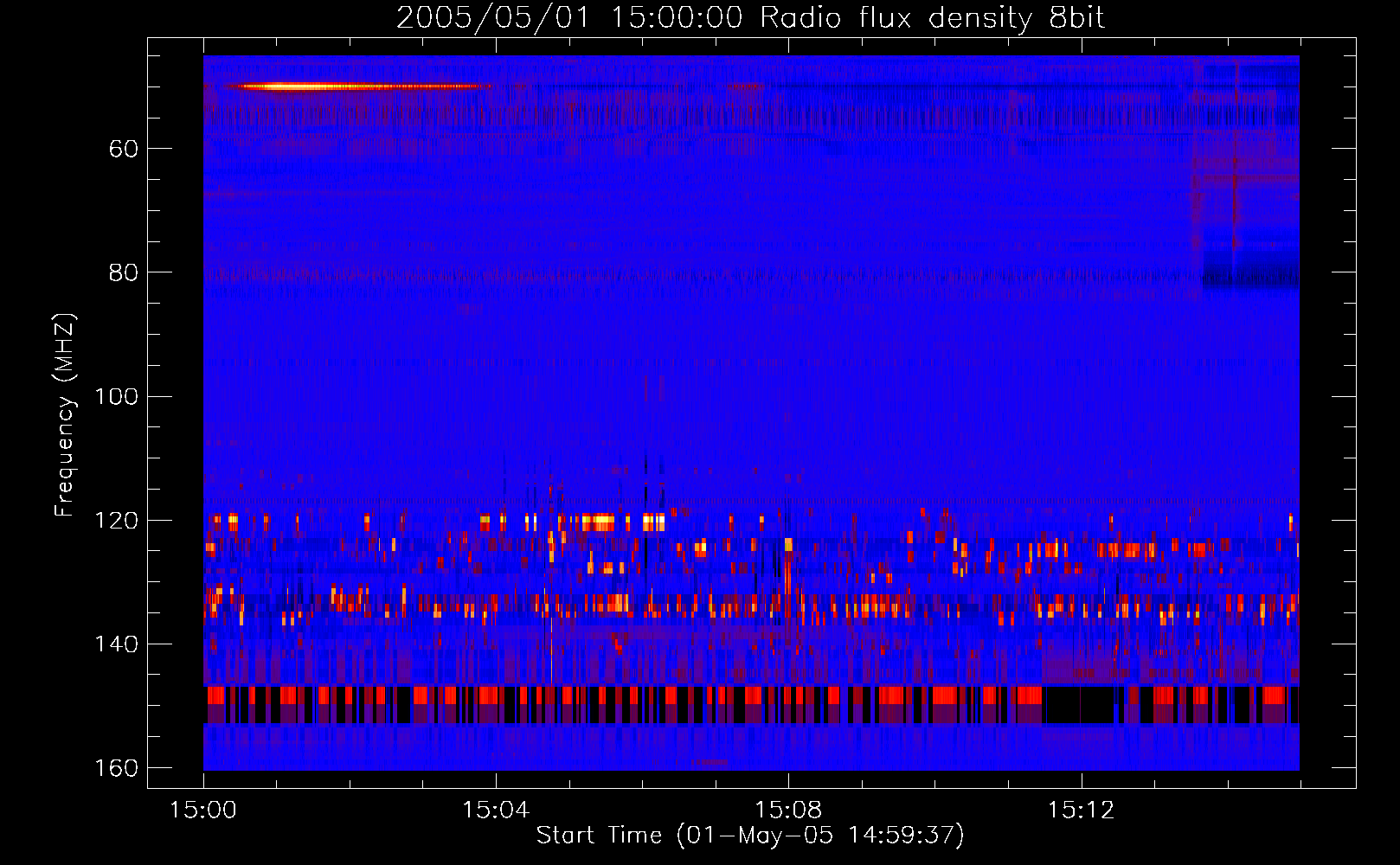
Task: Click the '15:08' time tick label
Action: (788, 811)
